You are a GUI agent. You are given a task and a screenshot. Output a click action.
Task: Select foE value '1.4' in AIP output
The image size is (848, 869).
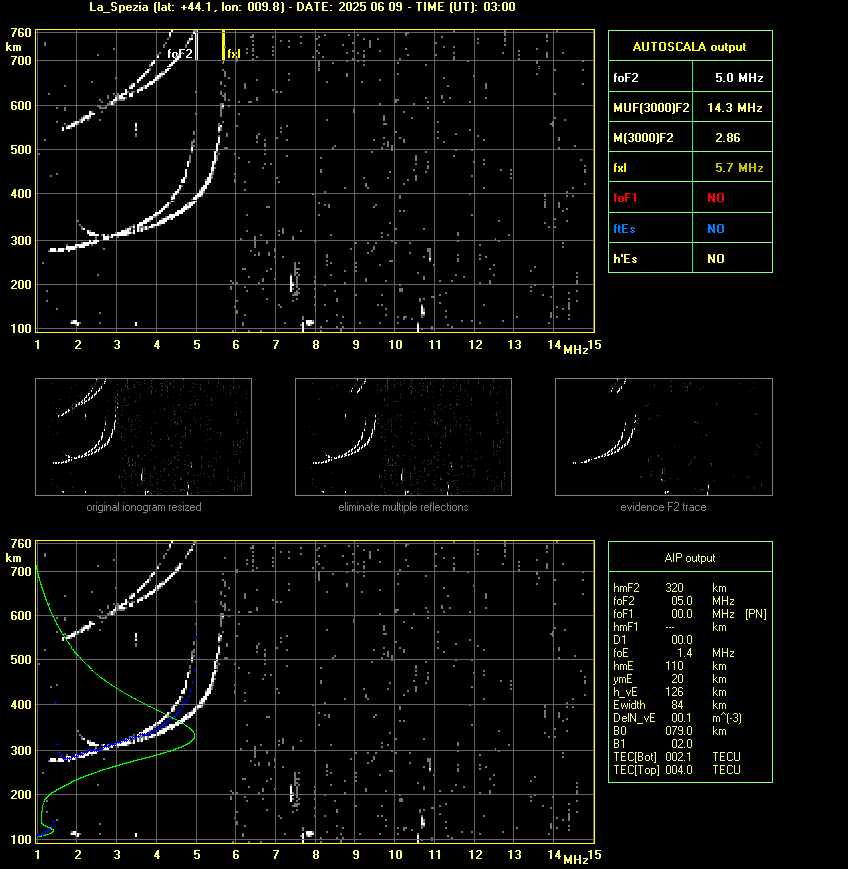[684, 653]
